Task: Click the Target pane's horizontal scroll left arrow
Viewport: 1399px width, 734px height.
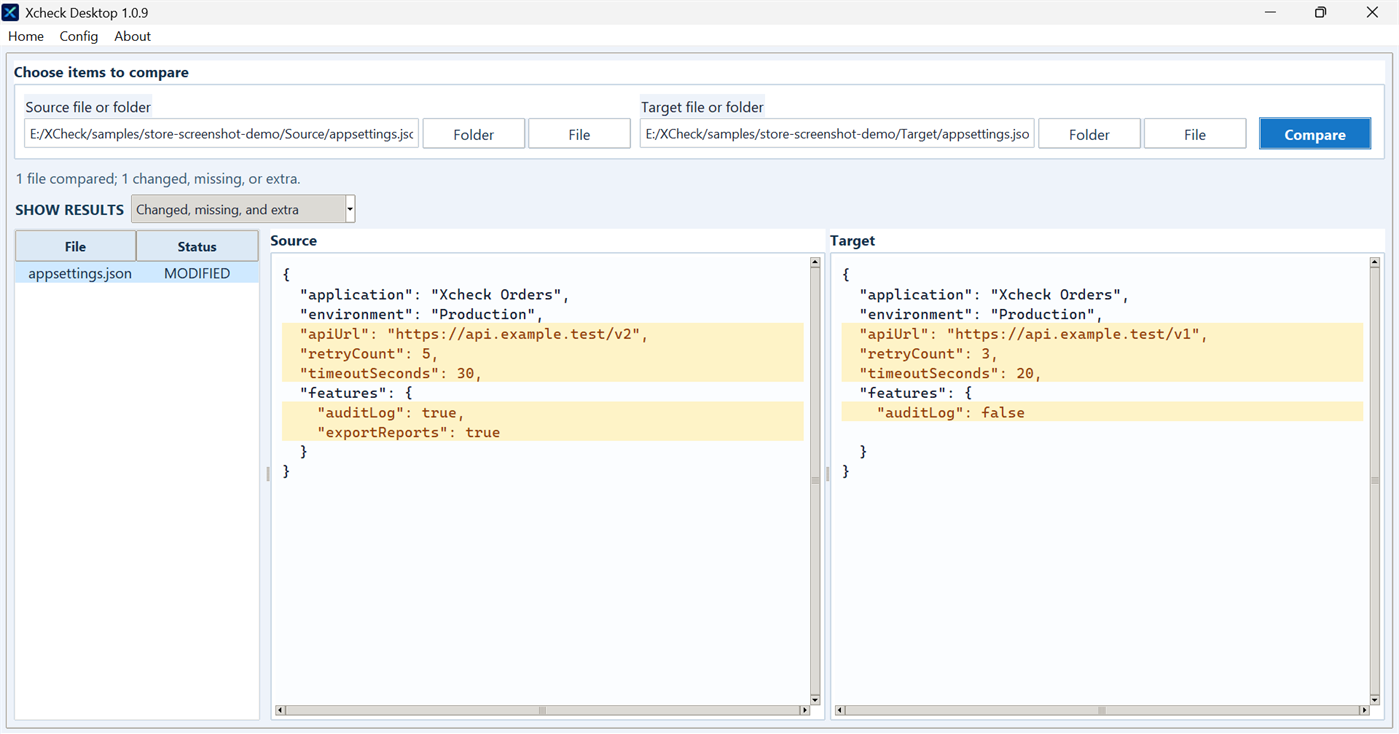Action: point(841,710)
